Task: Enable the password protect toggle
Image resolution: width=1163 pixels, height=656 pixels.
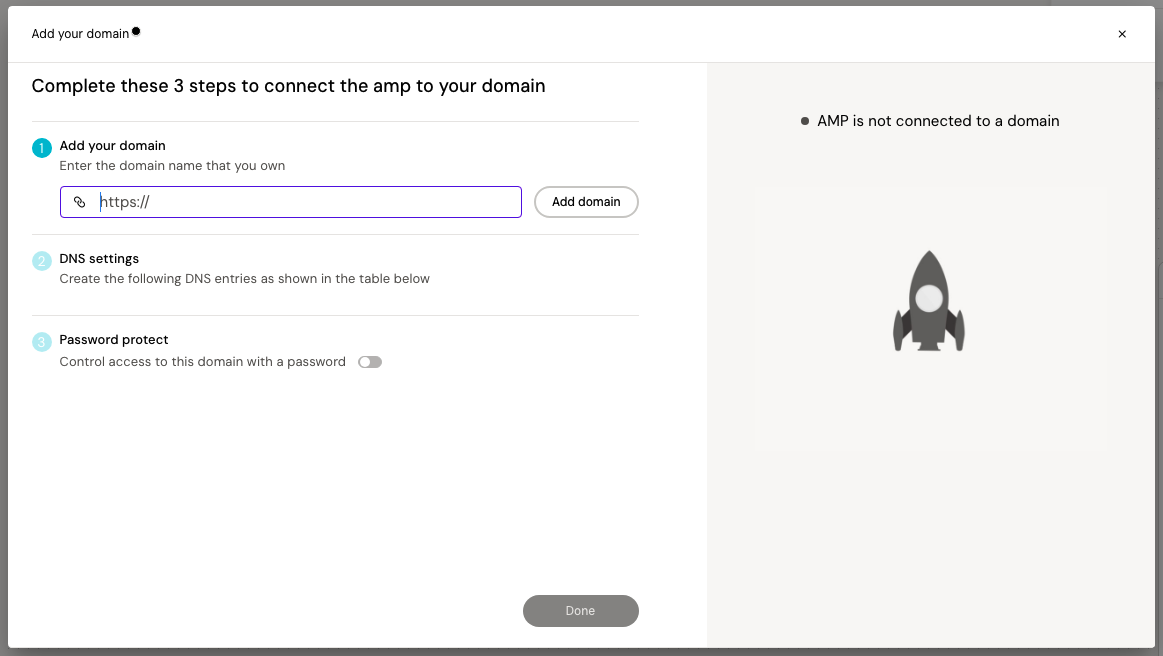Action: (370, 362)
